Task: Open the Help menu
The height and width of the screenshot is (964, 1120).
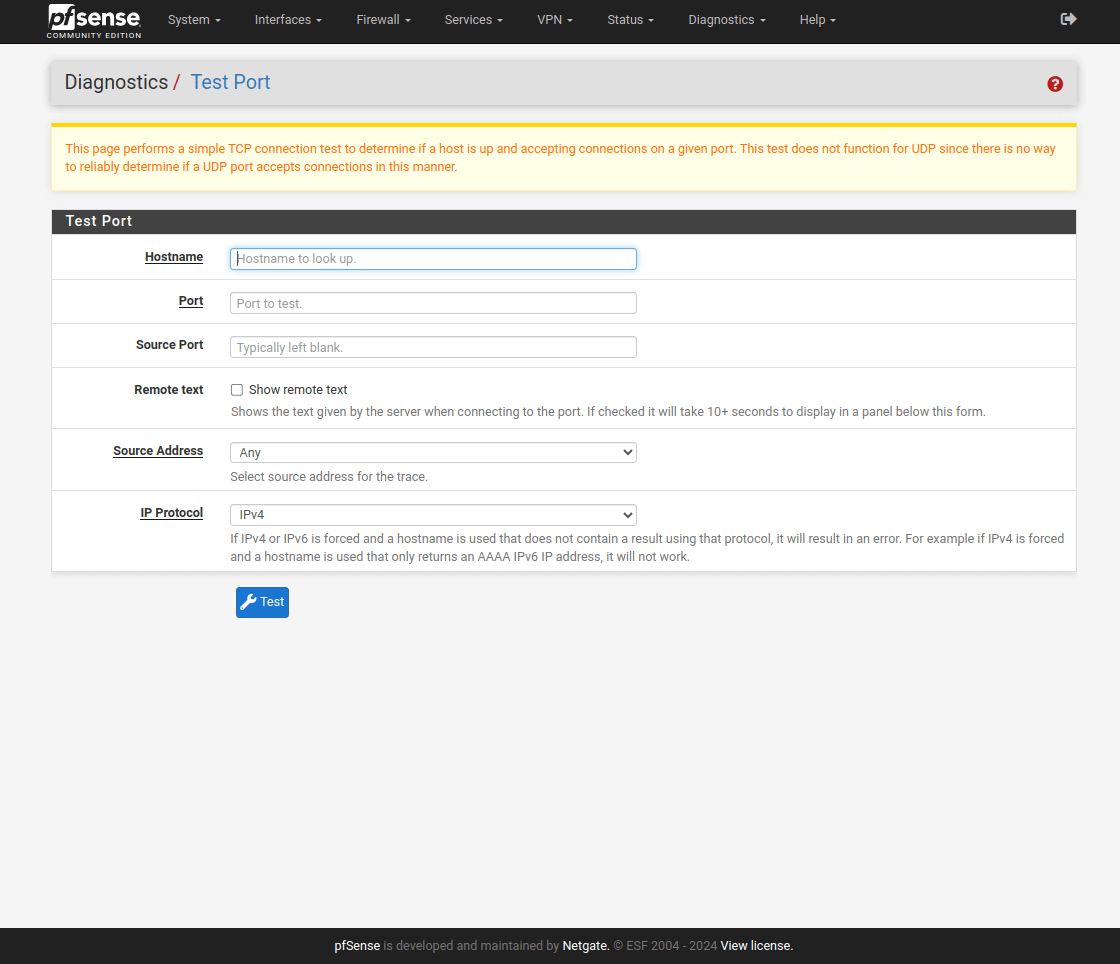Action: (817, 20)
